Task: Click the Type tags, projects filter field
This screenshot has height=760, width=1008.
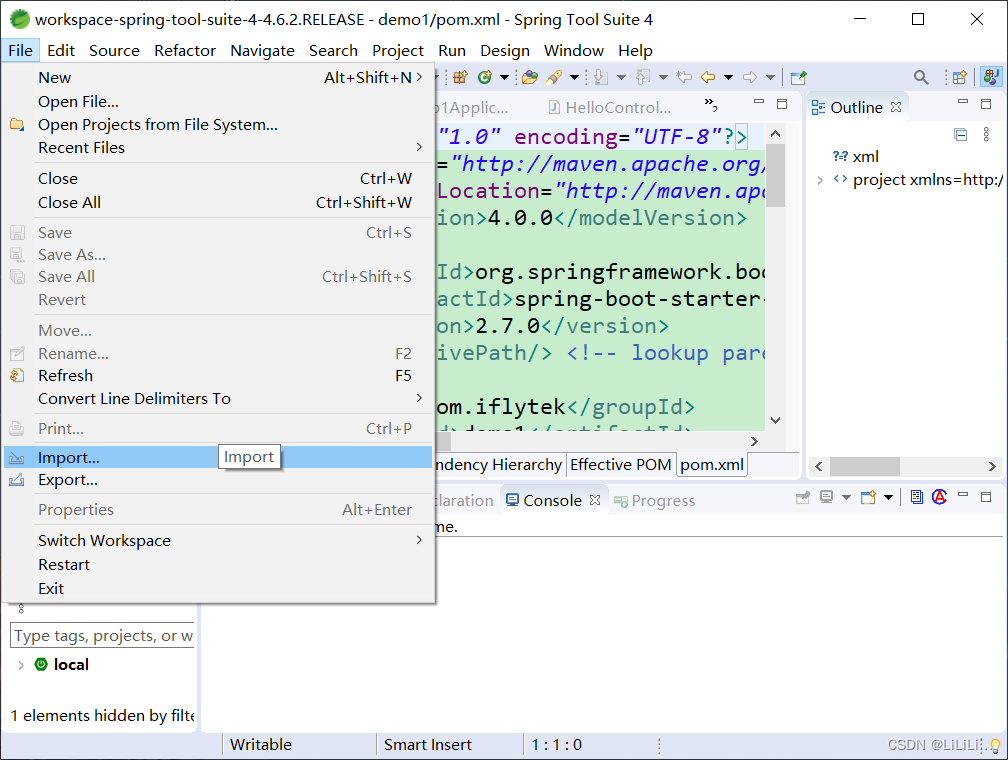Action: [x=103, y=635]
